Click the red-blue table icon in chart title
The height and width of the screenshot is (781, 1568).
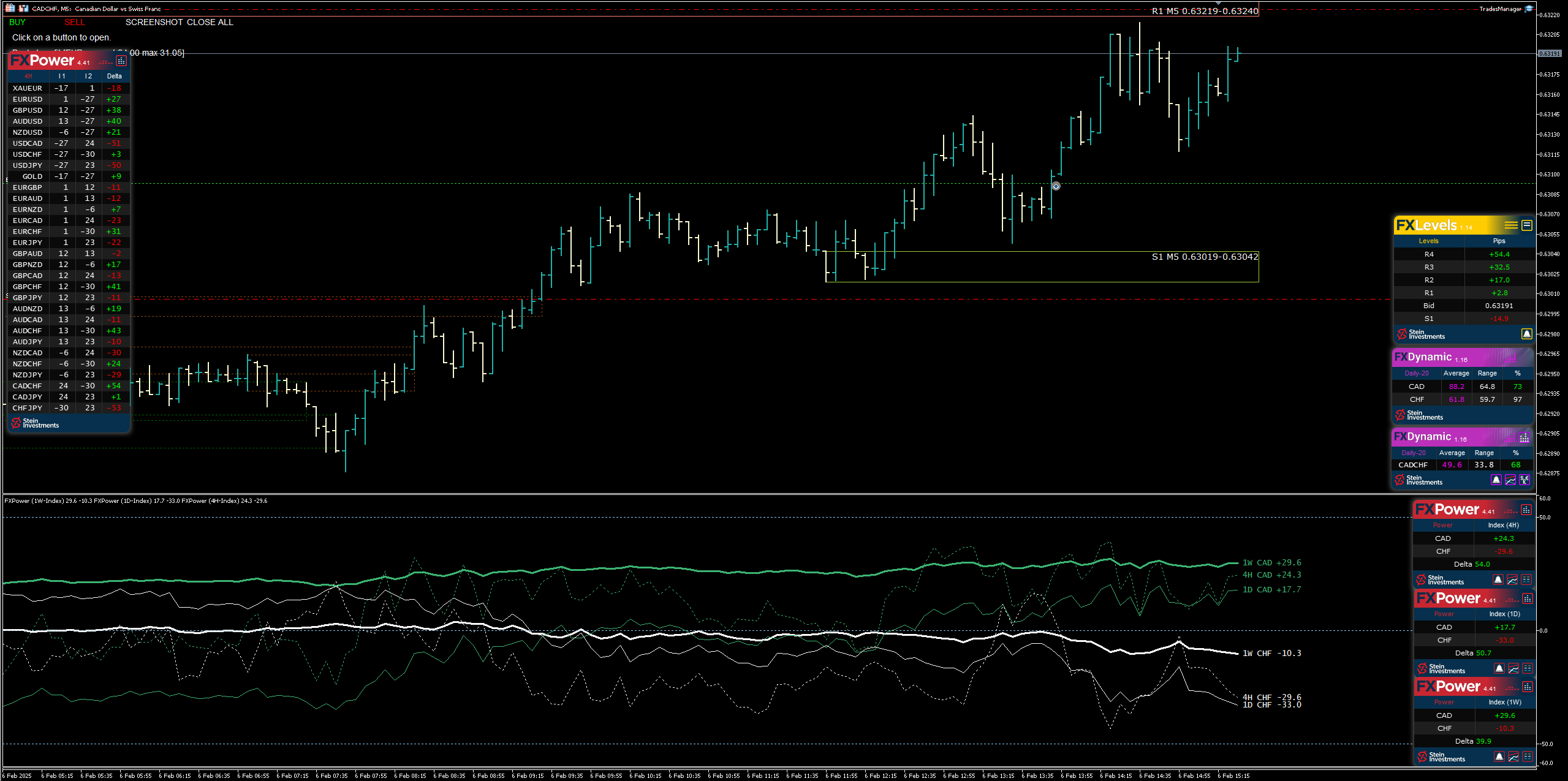pos(10,8)
